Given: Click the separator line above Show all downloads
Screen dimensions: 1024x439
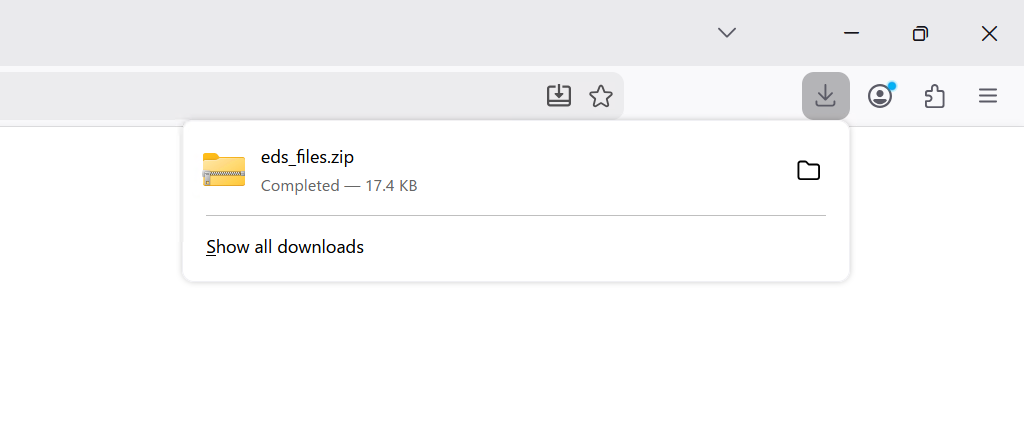Looking at the screenshot, I should coord(515,215).
